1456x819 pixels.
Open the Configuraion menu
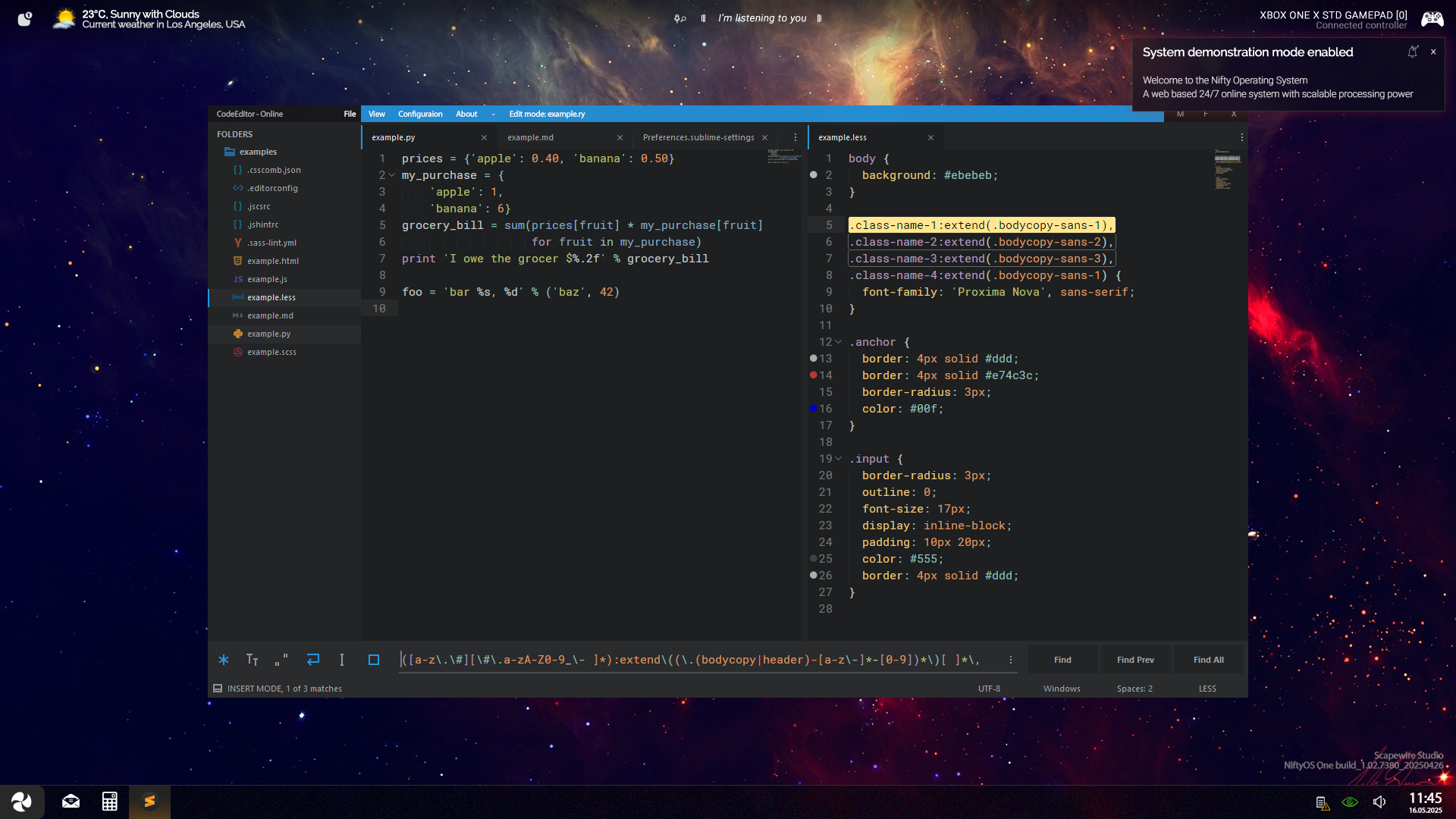tap(420, 114)
